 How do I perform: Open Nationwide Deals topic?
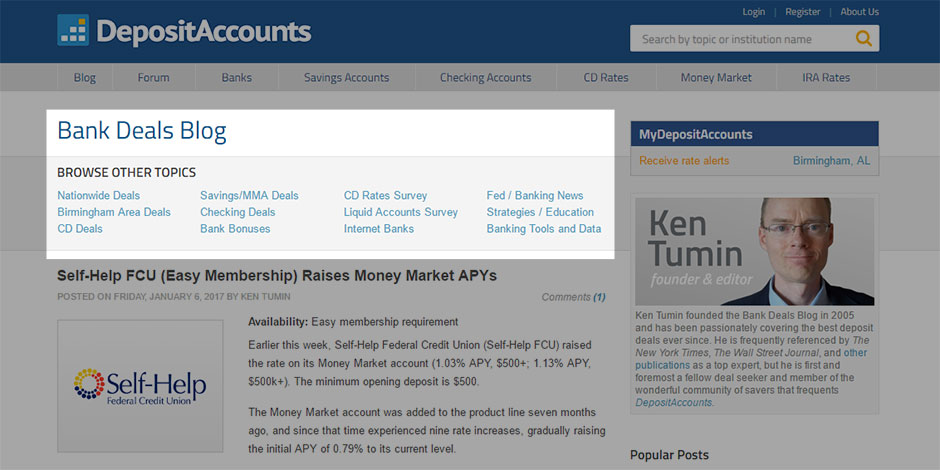[98, 195]
